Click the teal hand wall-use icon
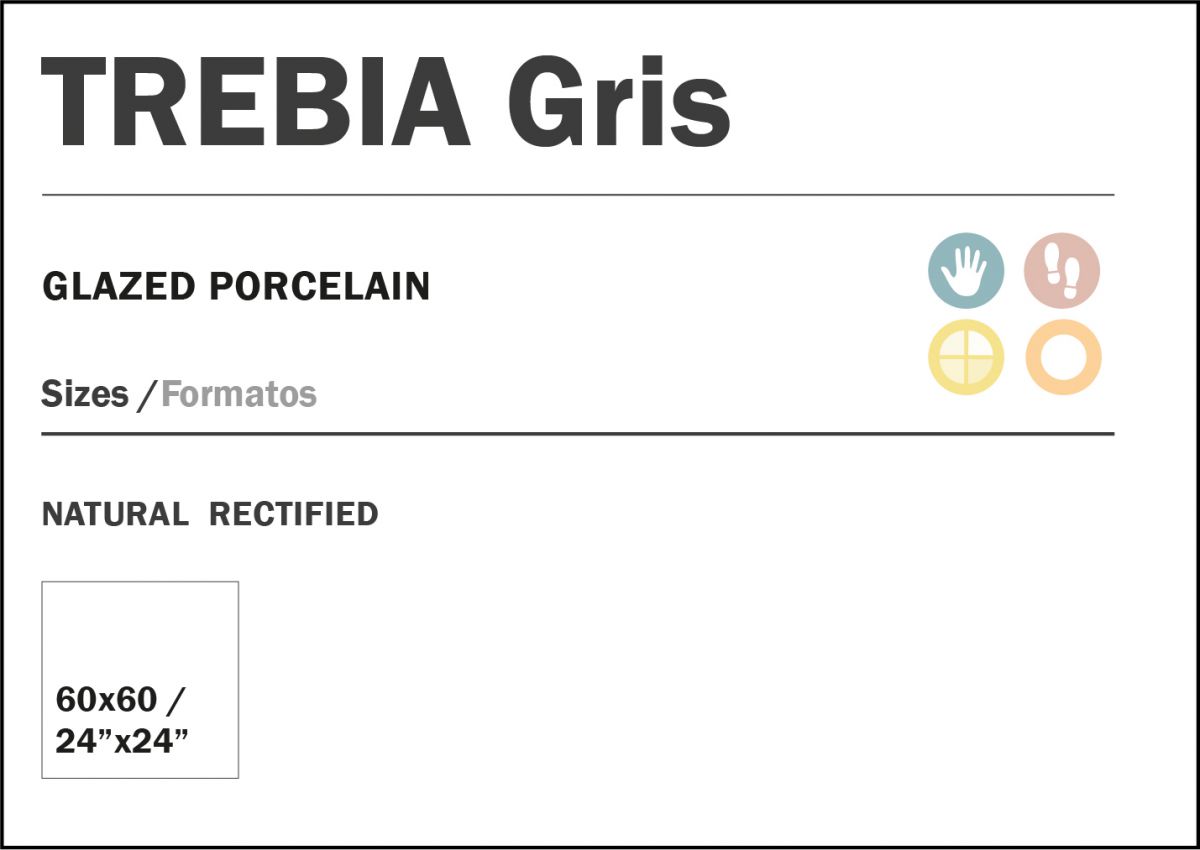 pyautogui.click(x=965, y=270)
